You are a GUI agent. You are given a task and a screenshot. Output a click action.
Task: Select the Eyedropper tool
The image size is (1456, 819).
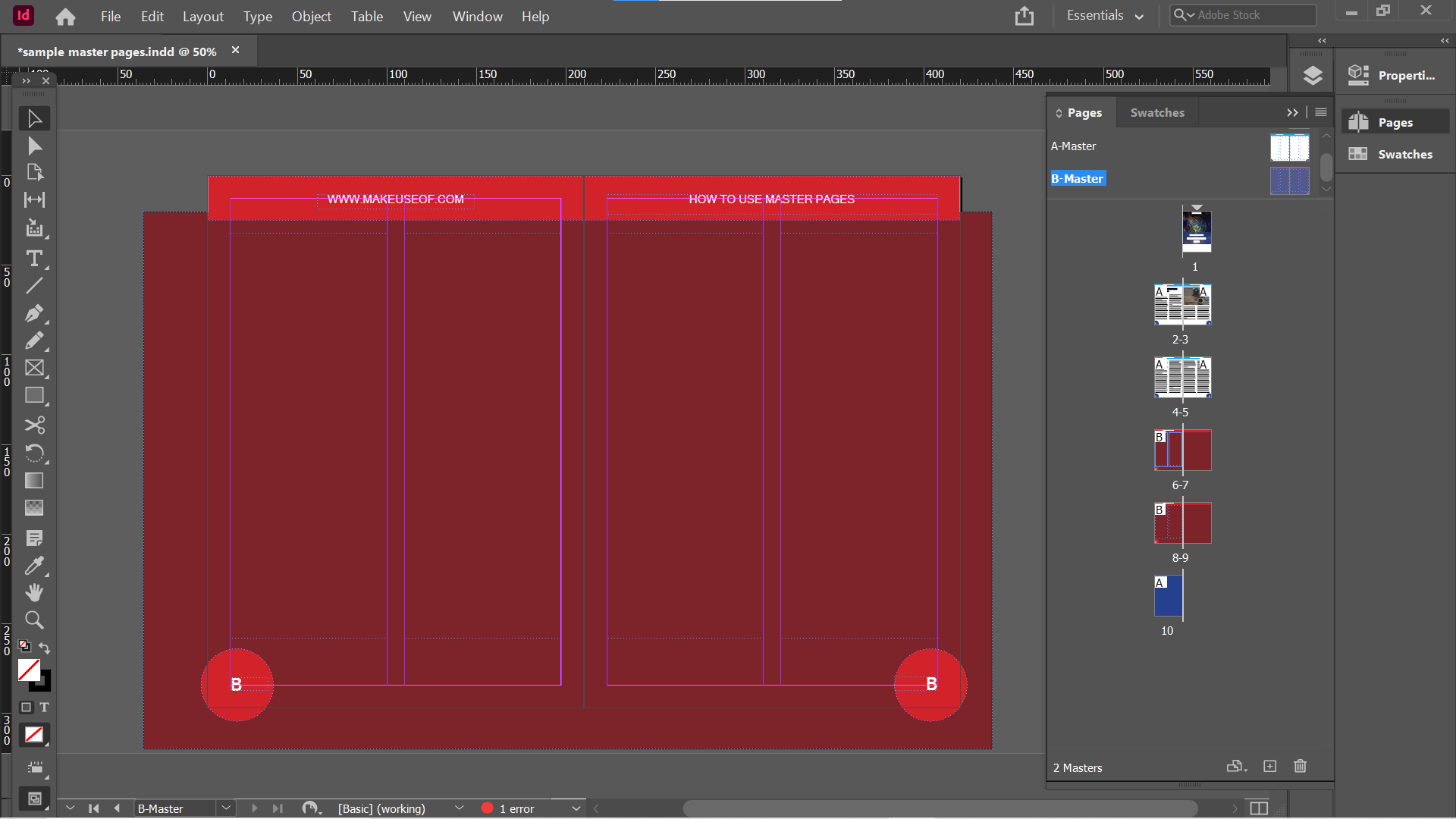coord(34,566)
